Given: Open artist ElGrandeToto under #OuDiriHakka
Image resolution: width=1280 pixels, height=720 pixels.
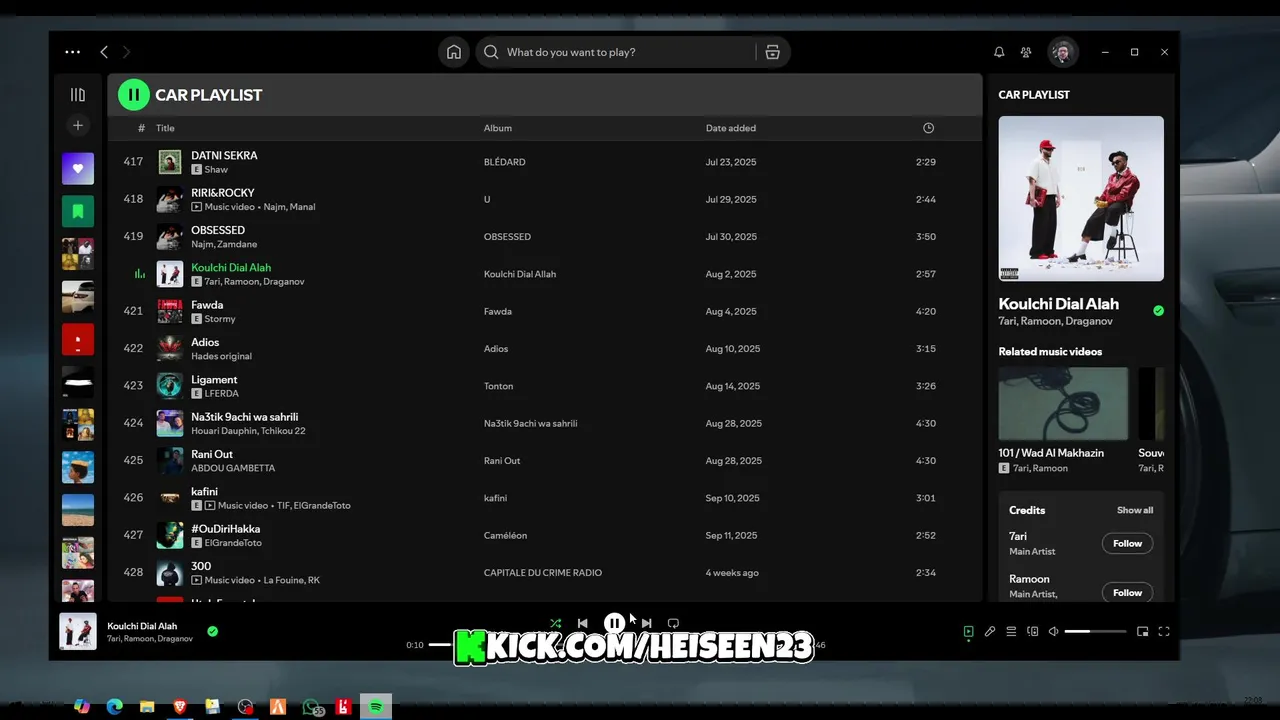Looking at the screenshot, I should 233,543.
